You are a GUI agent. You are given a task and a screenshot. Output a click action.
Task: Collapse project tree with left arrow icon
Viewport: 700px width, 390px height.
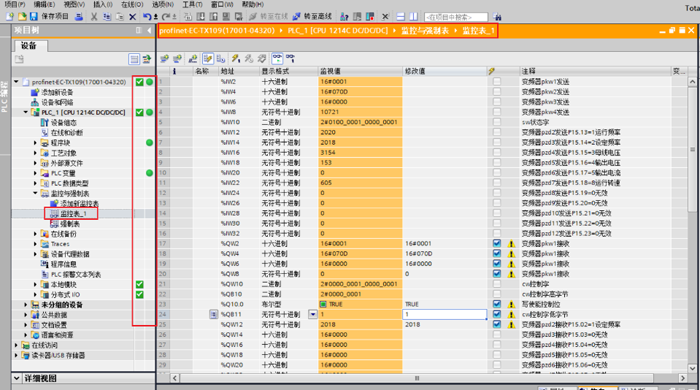[149, 30]
